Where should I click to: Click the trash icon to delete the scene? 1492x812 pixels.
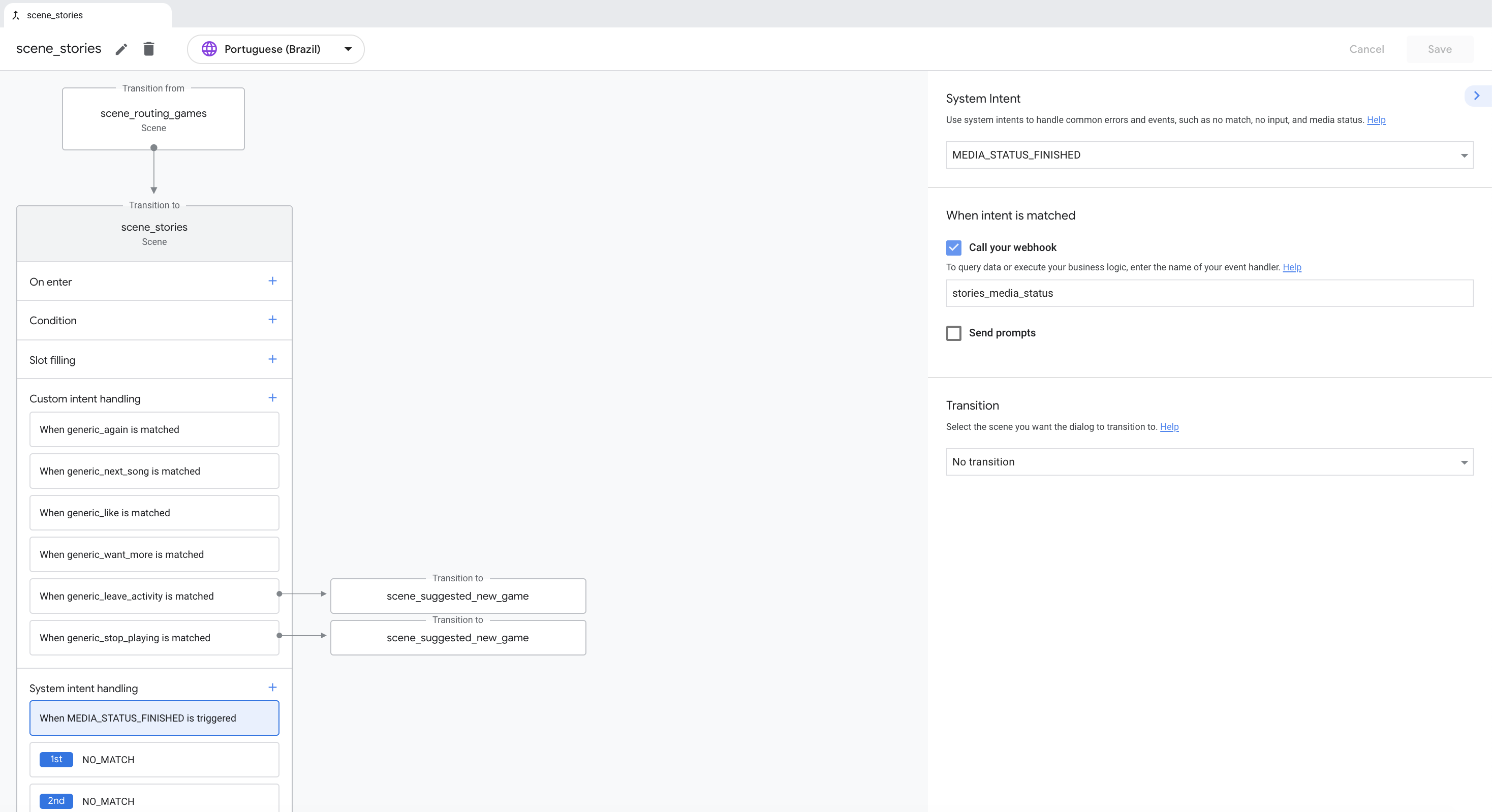pos(149,49)
